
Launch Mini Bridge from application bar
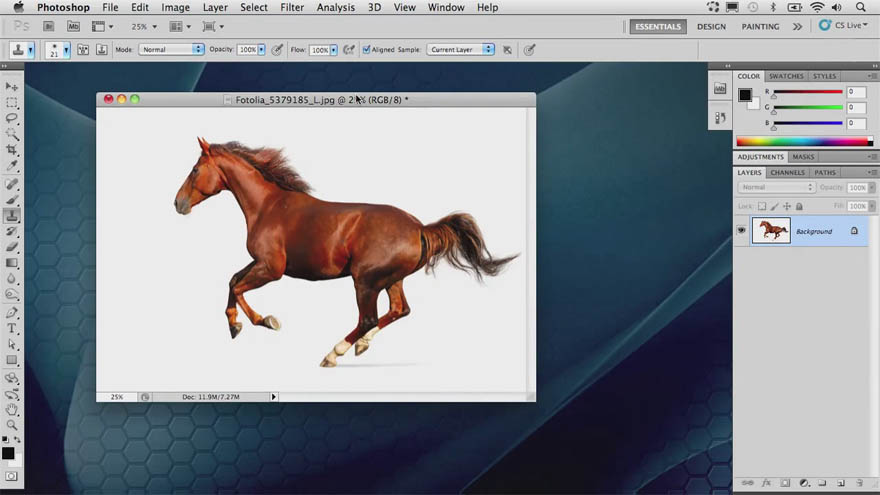[73, 26]
